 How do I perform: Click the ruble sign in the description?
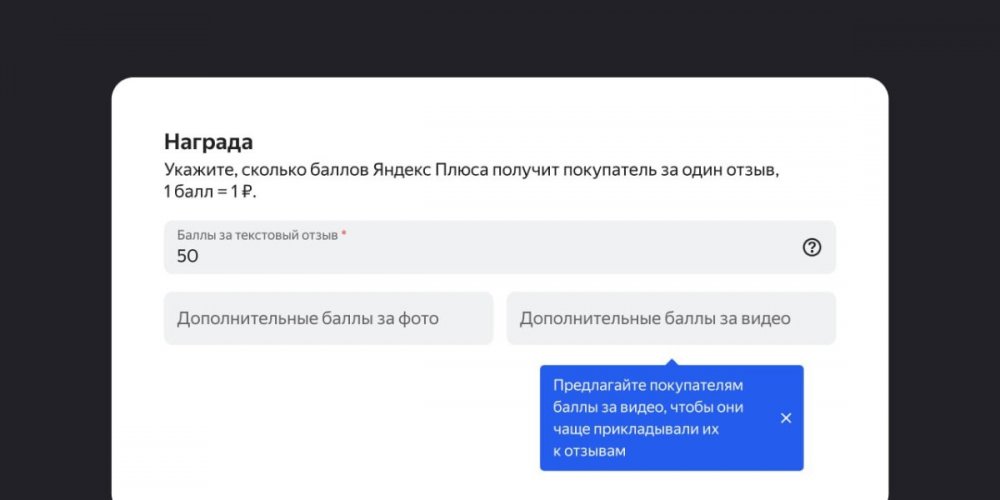coord(246,191)
